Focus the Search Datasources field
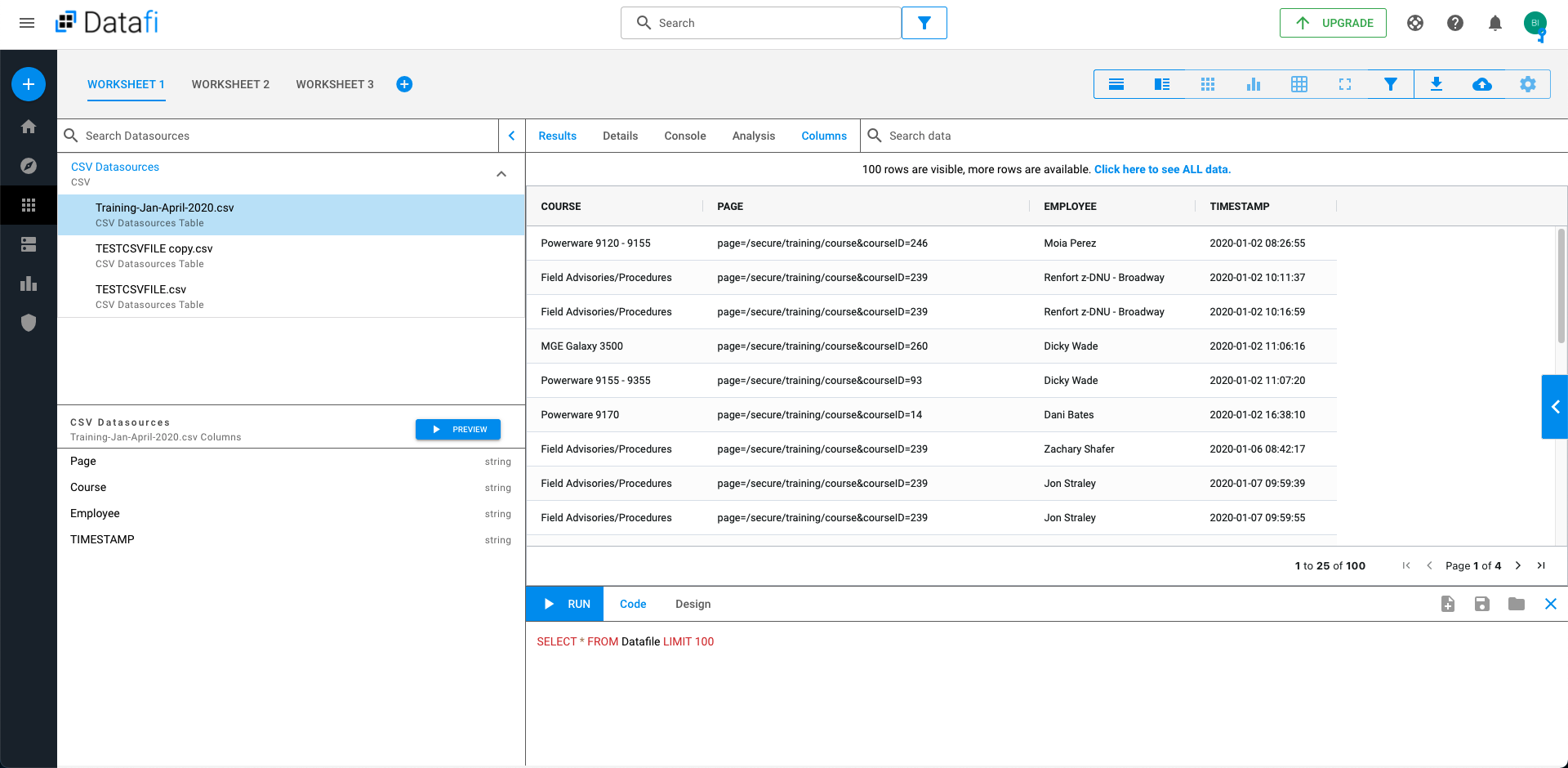This screenshot has width=1568, height=768. [x=278, y=136]
